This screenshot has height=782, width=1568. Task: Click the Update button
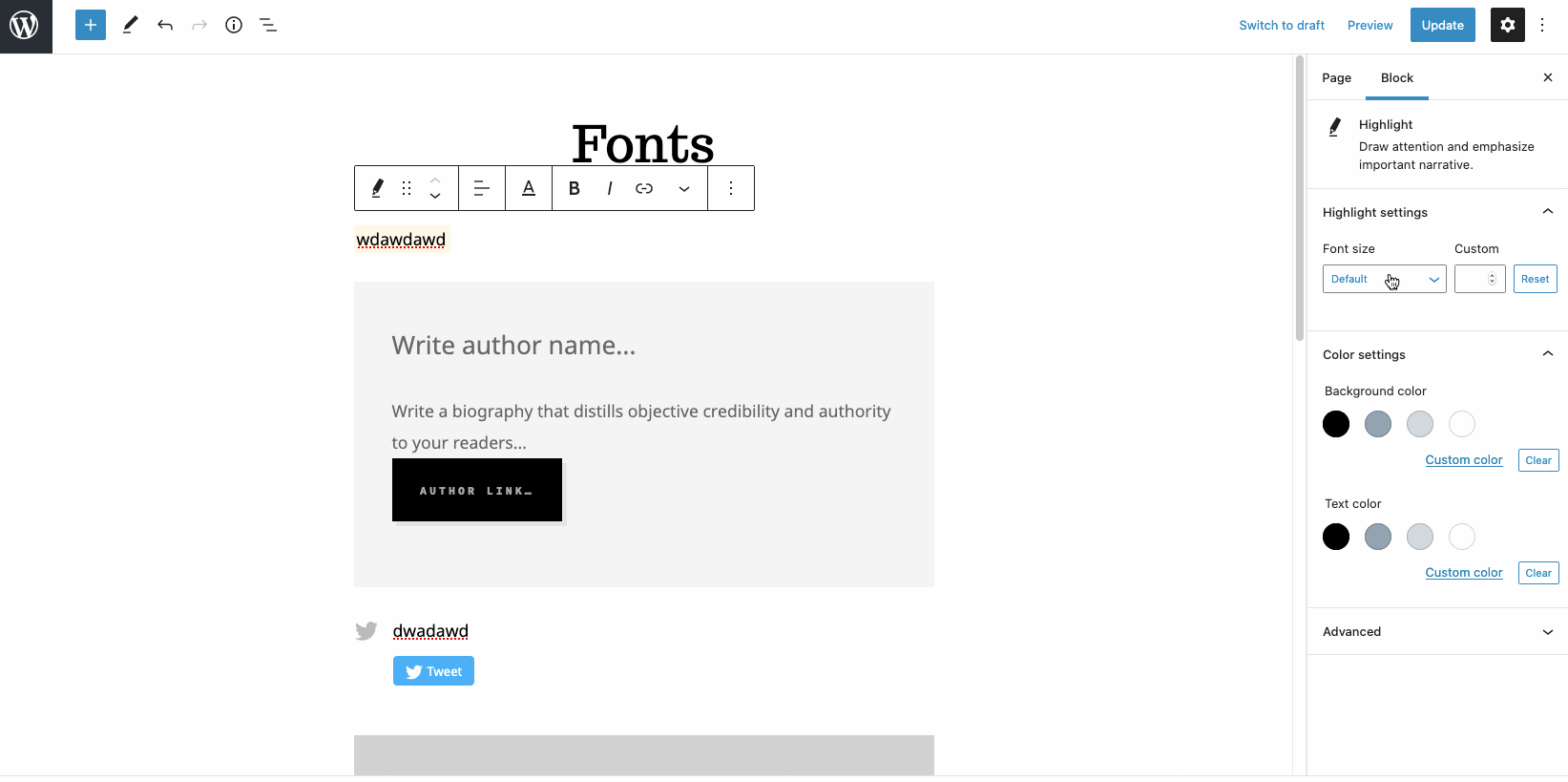point(1442,25)
